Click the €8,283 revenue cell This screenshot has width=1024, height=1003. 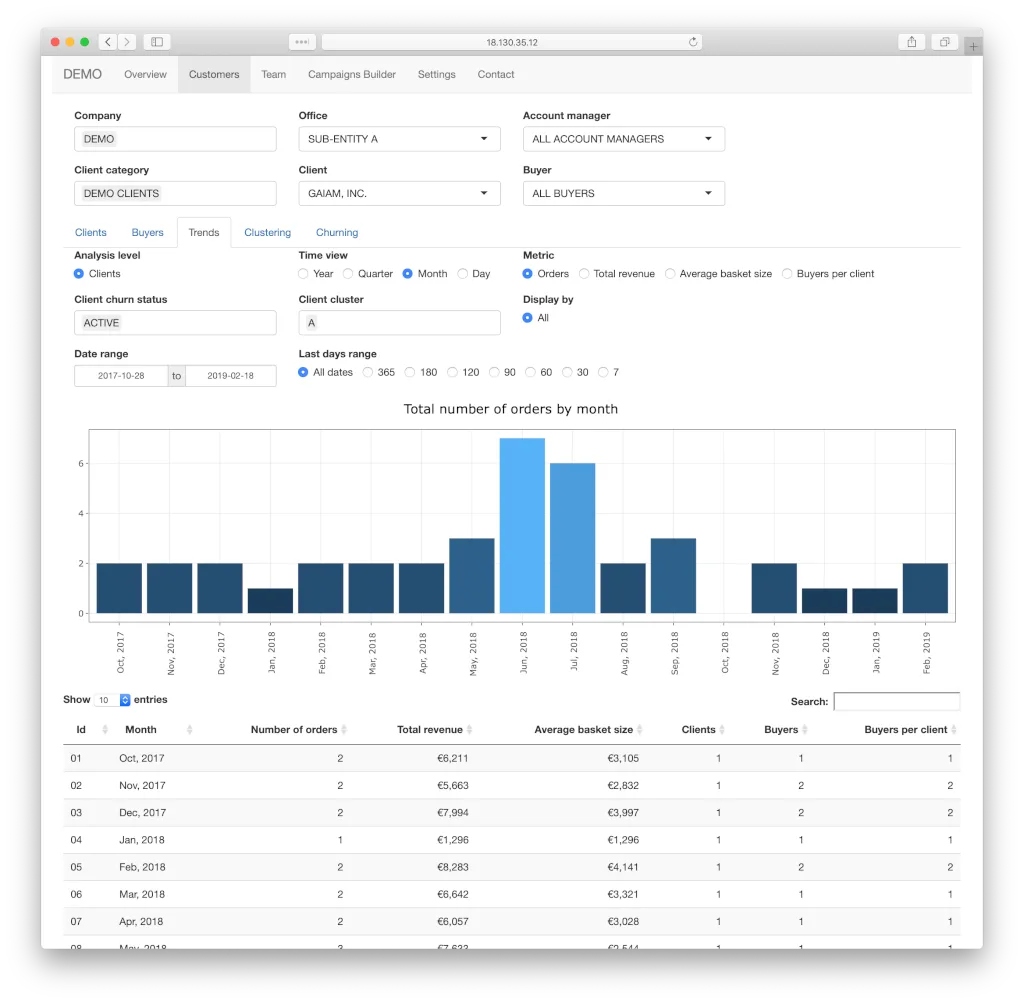[453, 867]
